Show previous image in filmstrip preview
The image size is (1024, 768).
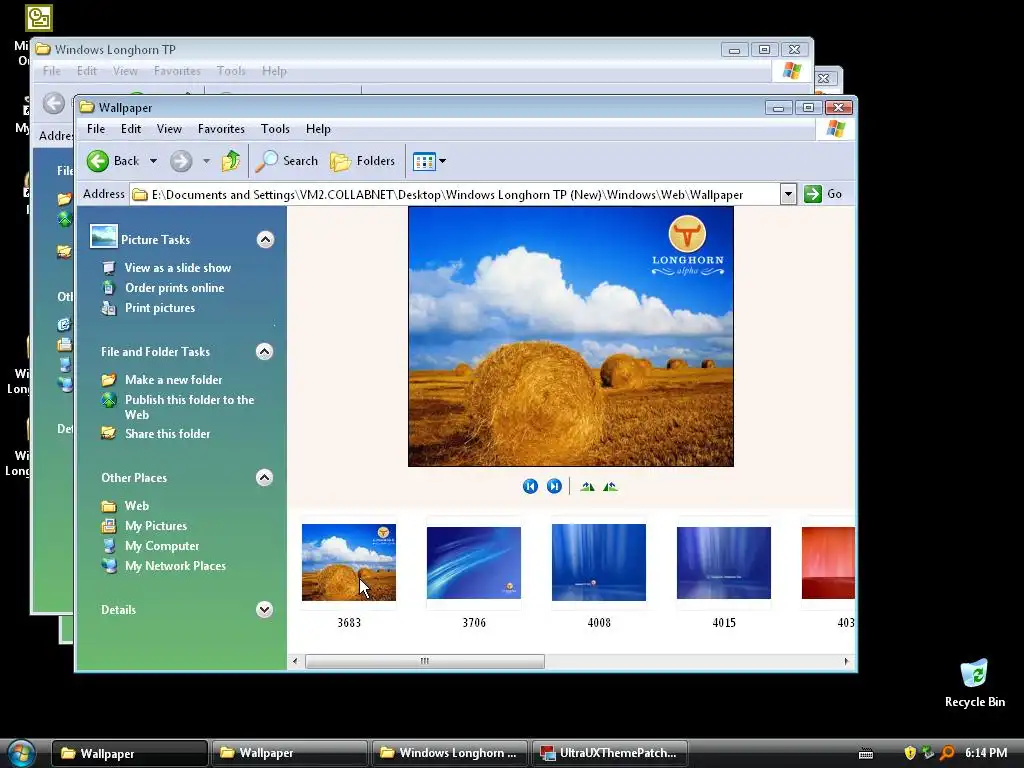click(x=530, y=486)
